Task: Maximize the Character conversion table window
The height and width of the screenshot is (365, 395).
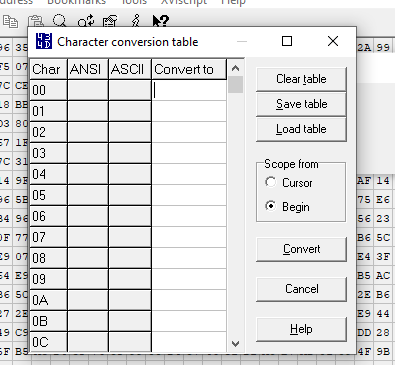Action: coord(287,41)
